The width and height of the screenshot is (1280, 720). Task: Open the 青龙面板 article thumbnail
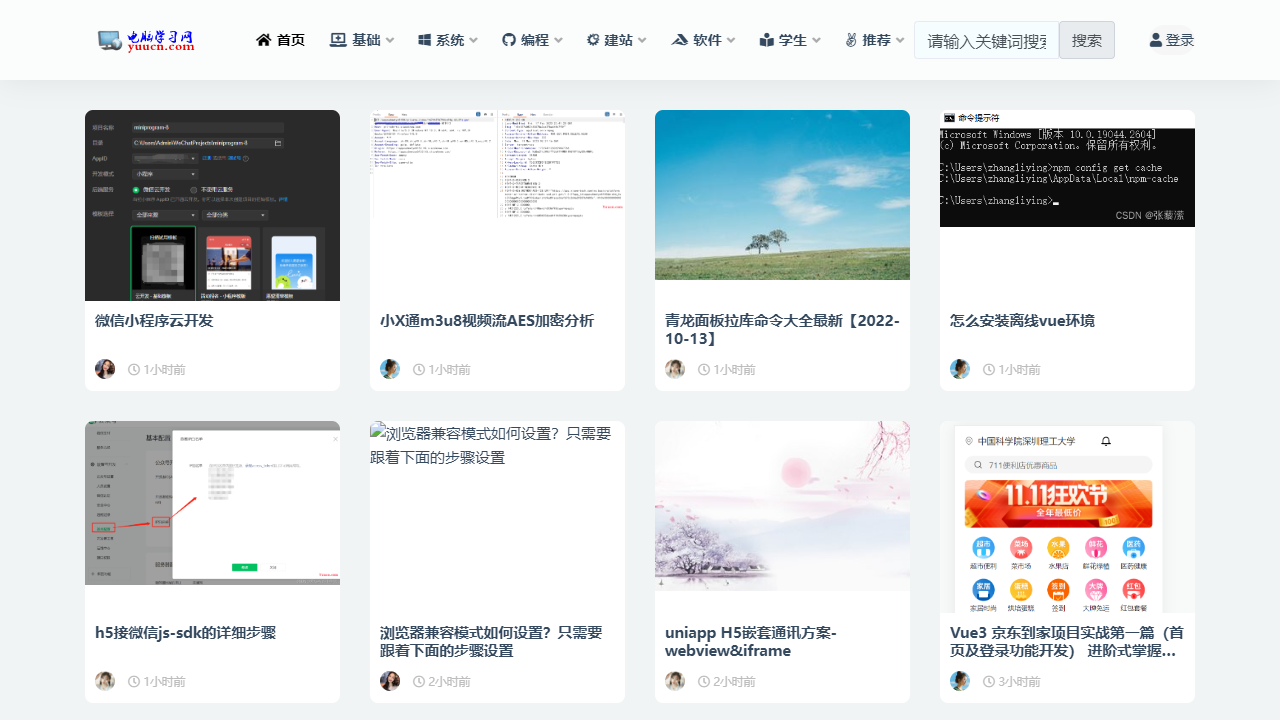781,194
